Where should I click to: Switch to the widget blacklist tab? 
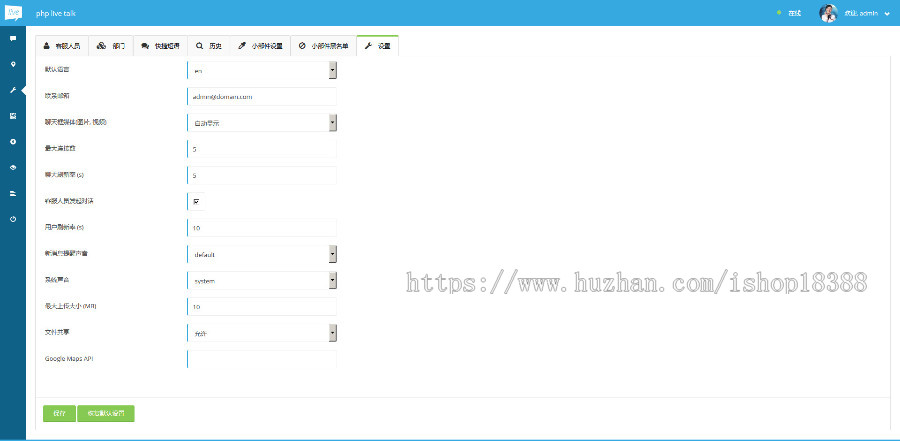pos(324,46)
